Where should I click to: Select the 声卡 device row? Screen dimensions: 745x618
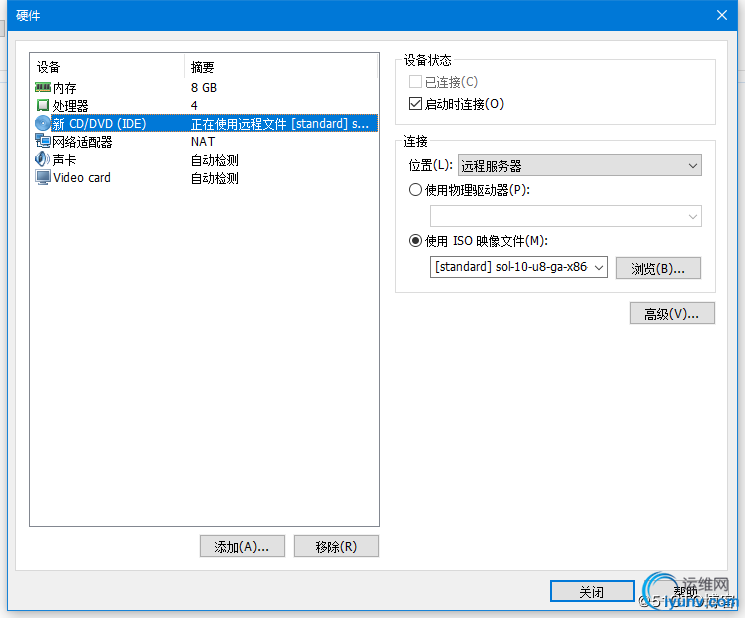click(204, 160)
